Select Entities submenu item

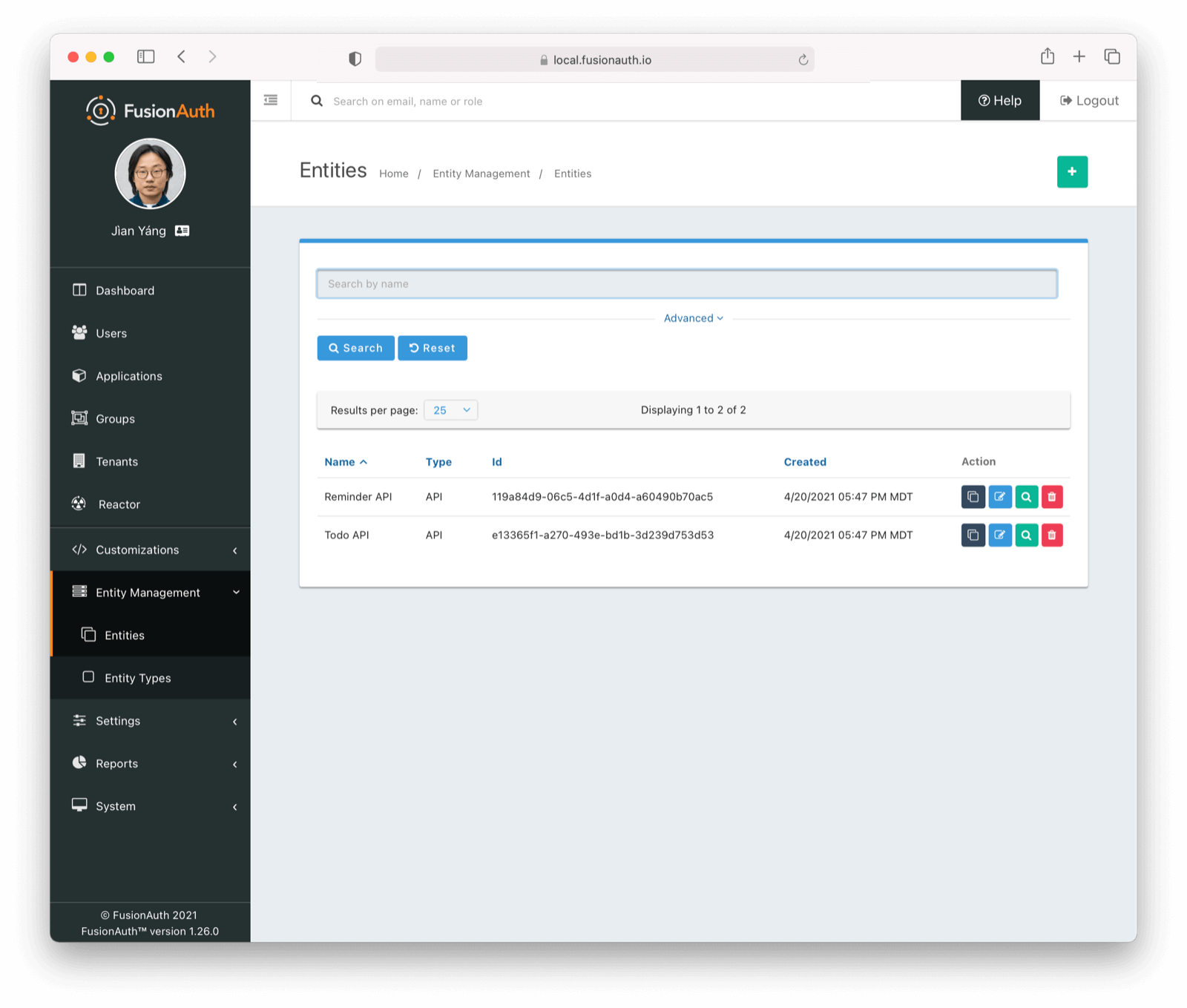(151, 635)
